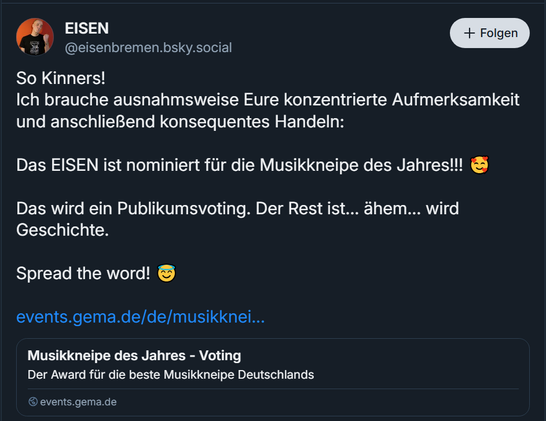Open the EISEN profile avatar
Screen dimensions: 546x421
click(35, 37)
